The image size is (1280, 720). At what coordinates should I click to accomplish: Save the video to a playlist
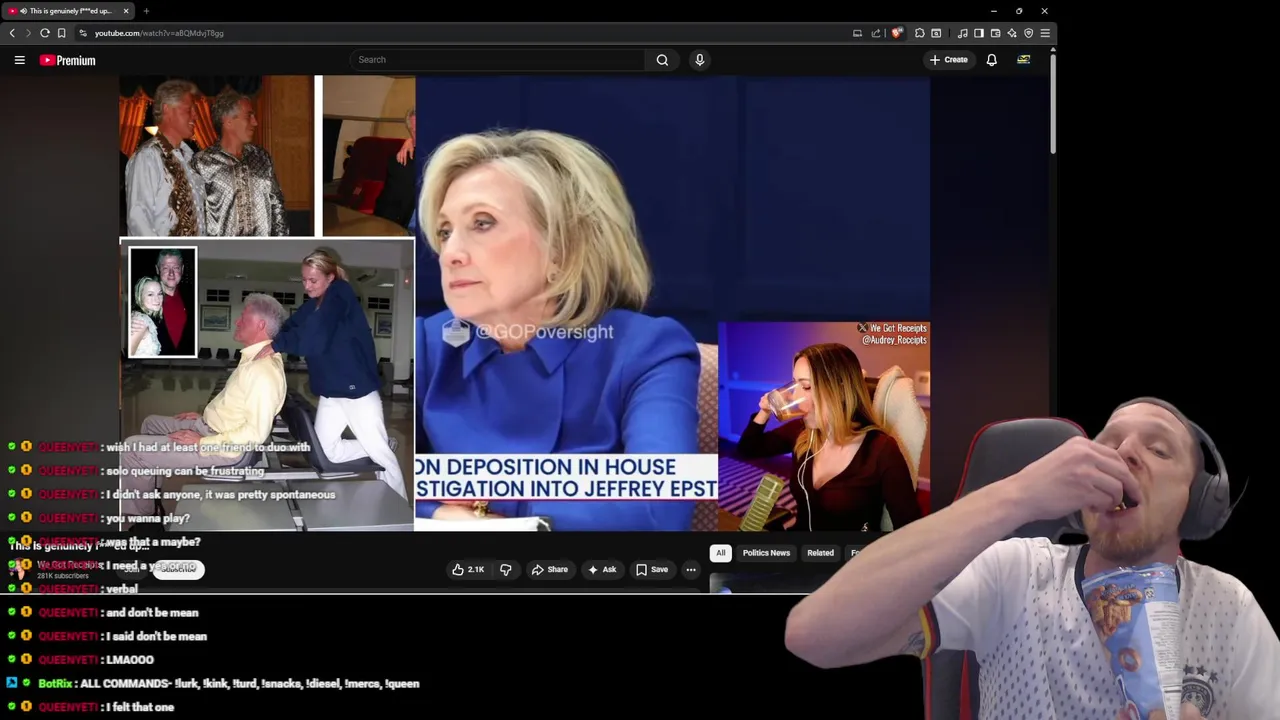651,570
